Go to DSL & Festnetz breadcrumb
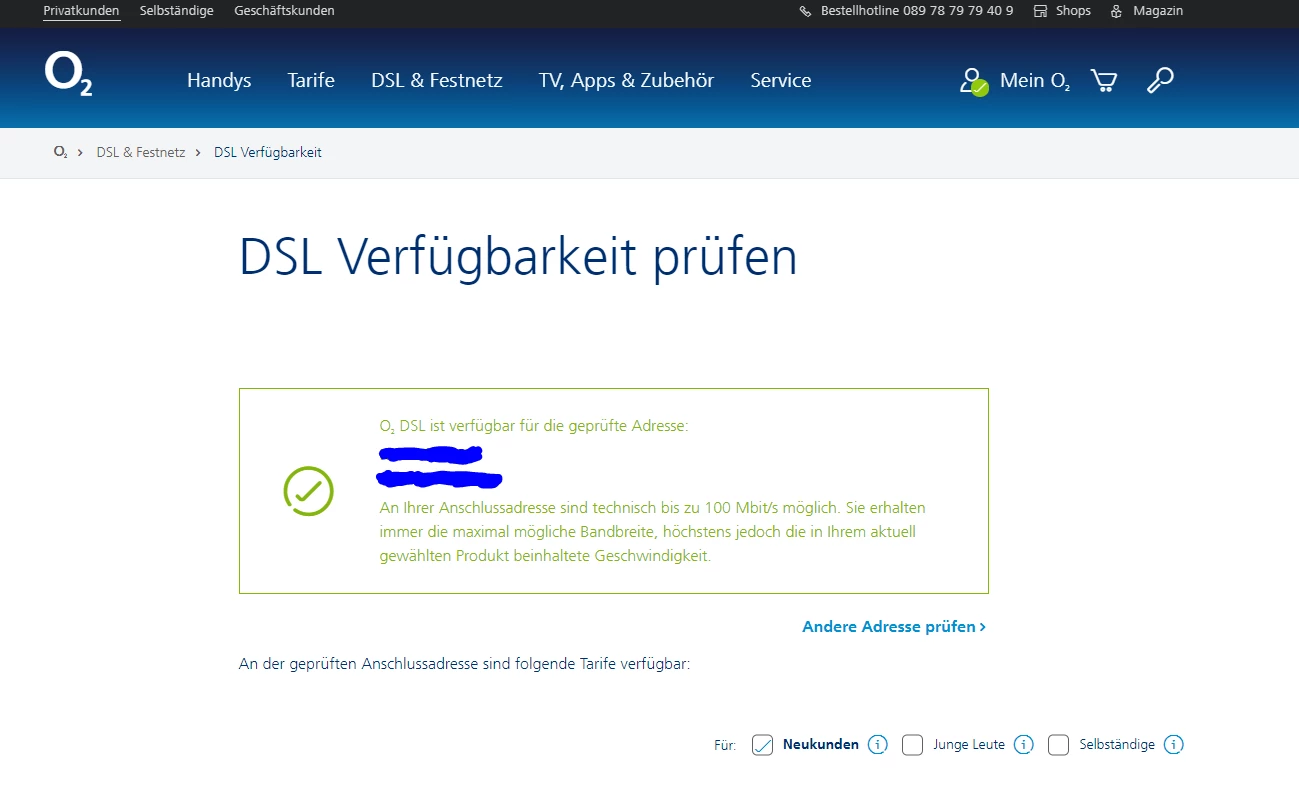The height and width of the screenshot is (798, 1299). [x=141, y=153]
